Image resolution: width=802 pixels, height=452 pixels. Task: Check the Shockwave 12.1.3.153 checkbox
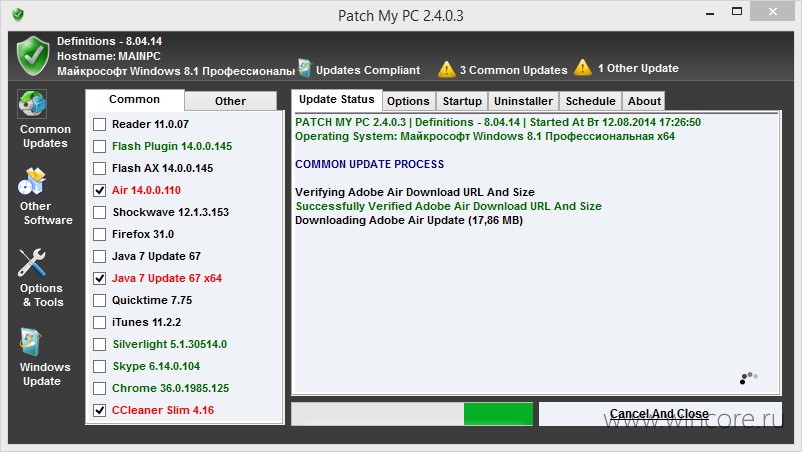[99, 212]
